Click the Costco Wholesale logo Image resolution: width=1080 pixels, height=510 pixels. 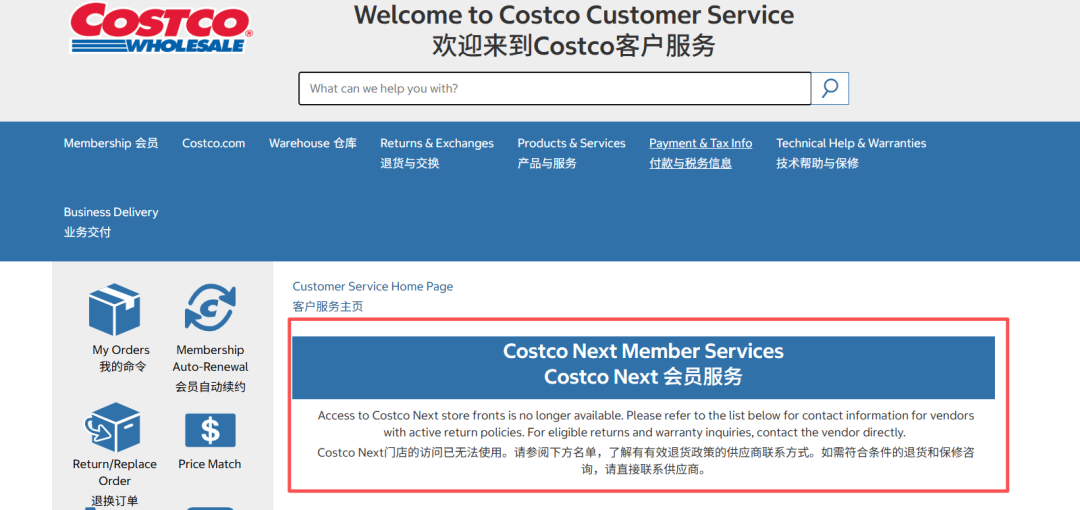coord(161,28)
